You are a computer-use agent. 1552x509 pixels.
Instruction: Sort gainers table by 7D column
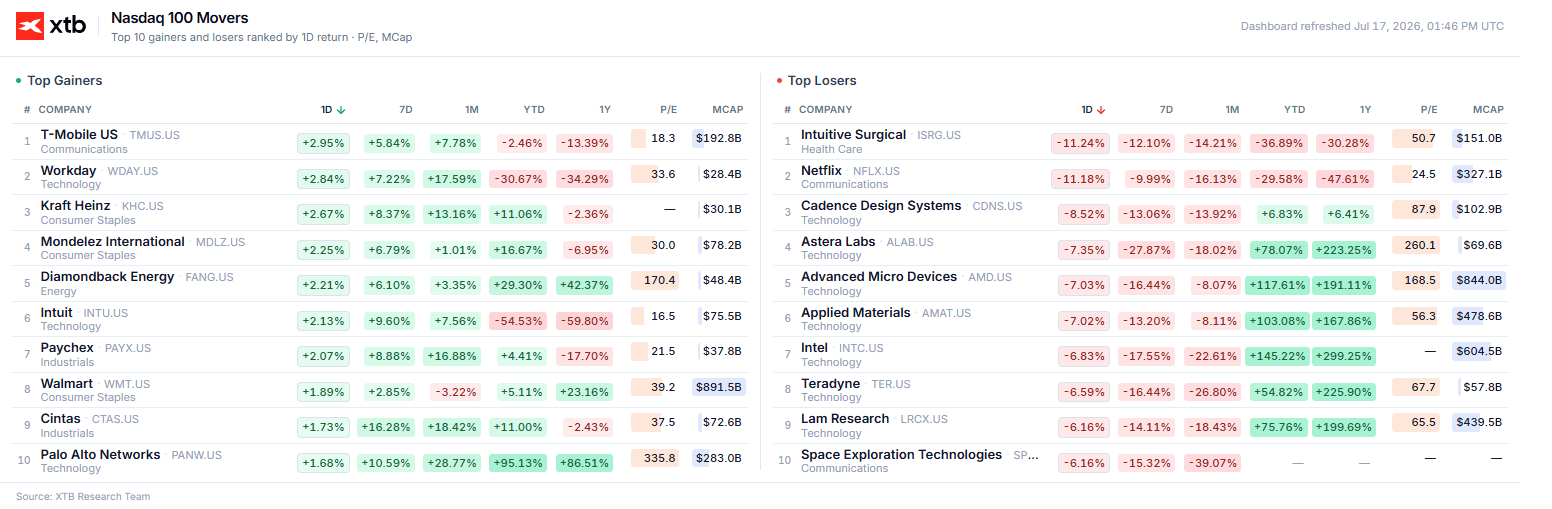405,110
